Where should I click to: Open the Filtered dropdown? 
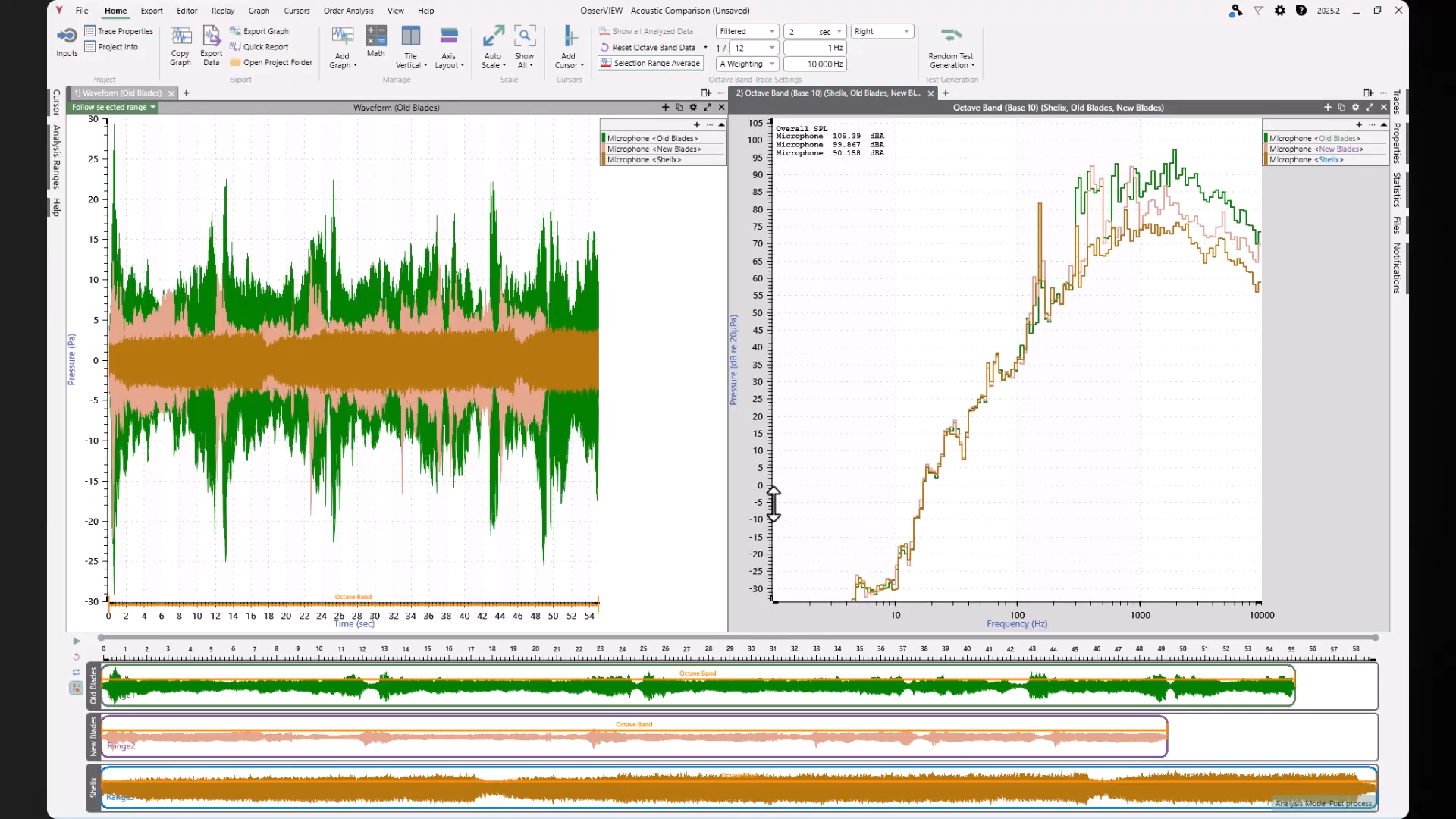coord(747,31)
